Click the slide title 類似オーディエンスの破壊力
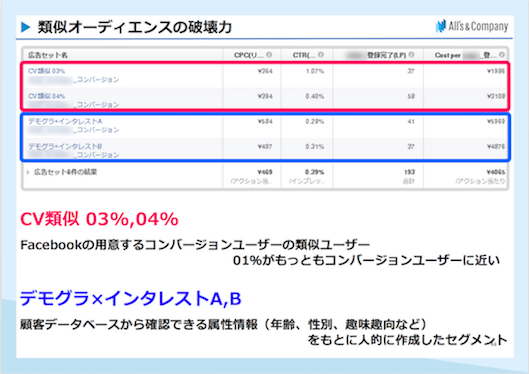 pyautogui.click(x=135, y=27)
